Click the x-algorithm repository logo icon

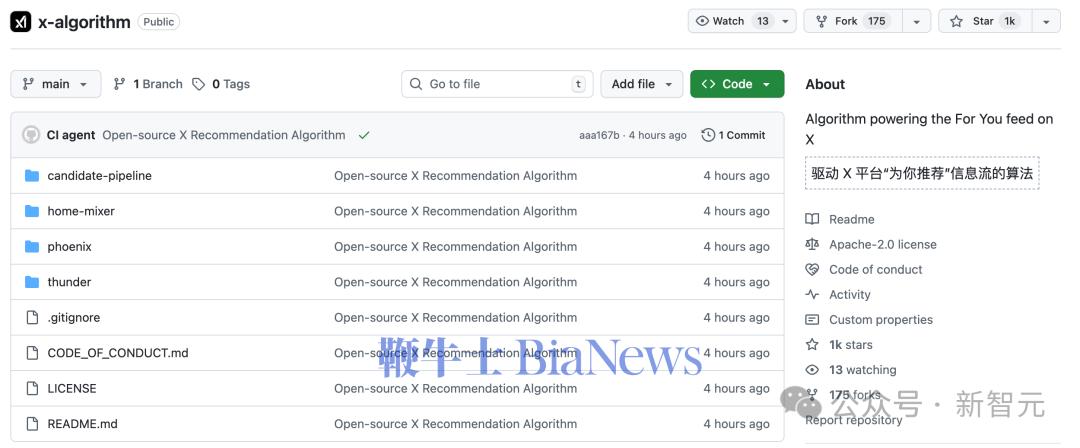click(x=20, y=21)
